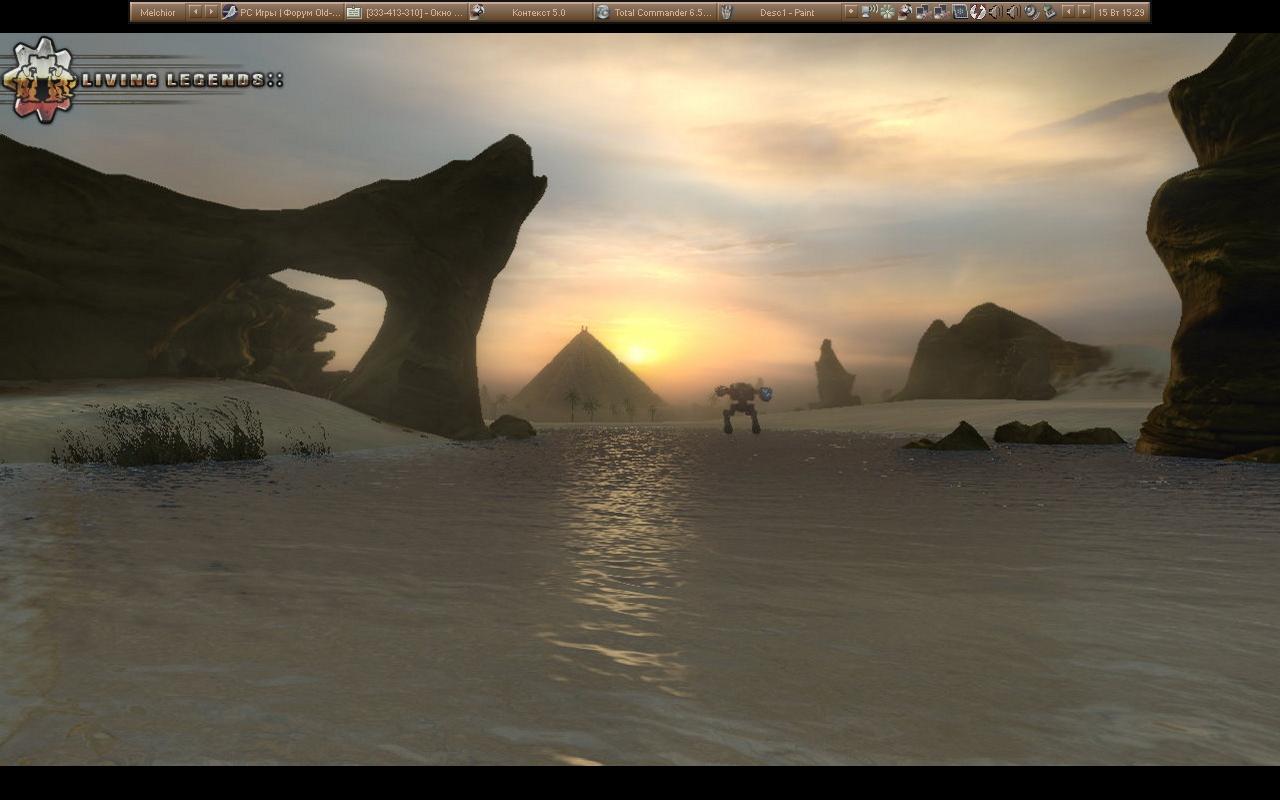Open the [333-413-310] chat window task
Screen dimensions: 1280x800
coord(405,12)
